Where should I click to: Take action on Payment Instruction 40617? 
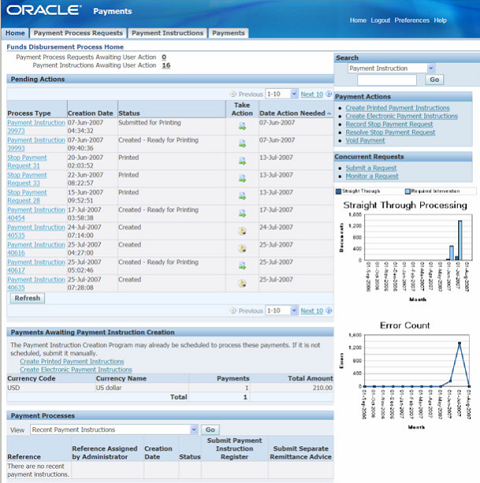(x=242, y=266)
